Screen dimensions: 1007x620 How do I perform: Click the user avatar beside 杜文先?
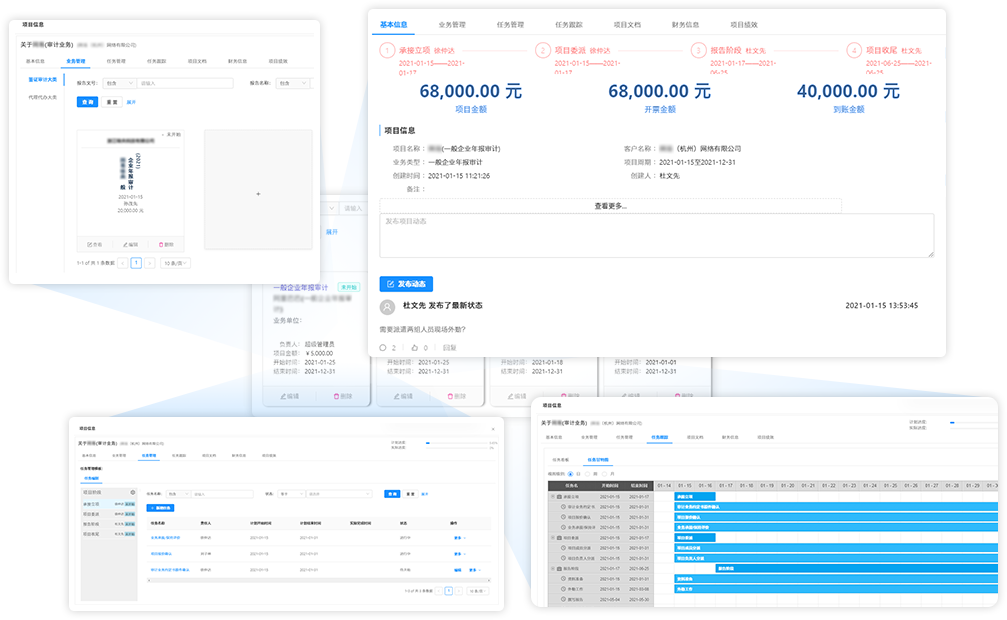(387, 306)
